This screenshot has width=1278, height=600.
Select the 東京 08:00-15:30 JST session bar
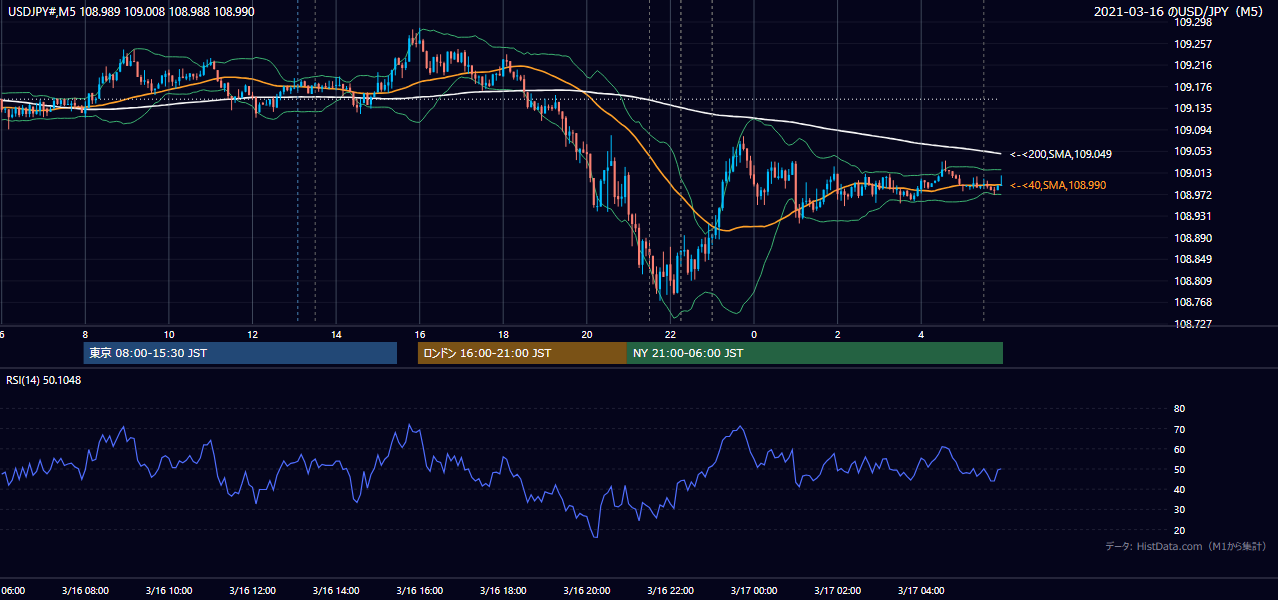240,353
